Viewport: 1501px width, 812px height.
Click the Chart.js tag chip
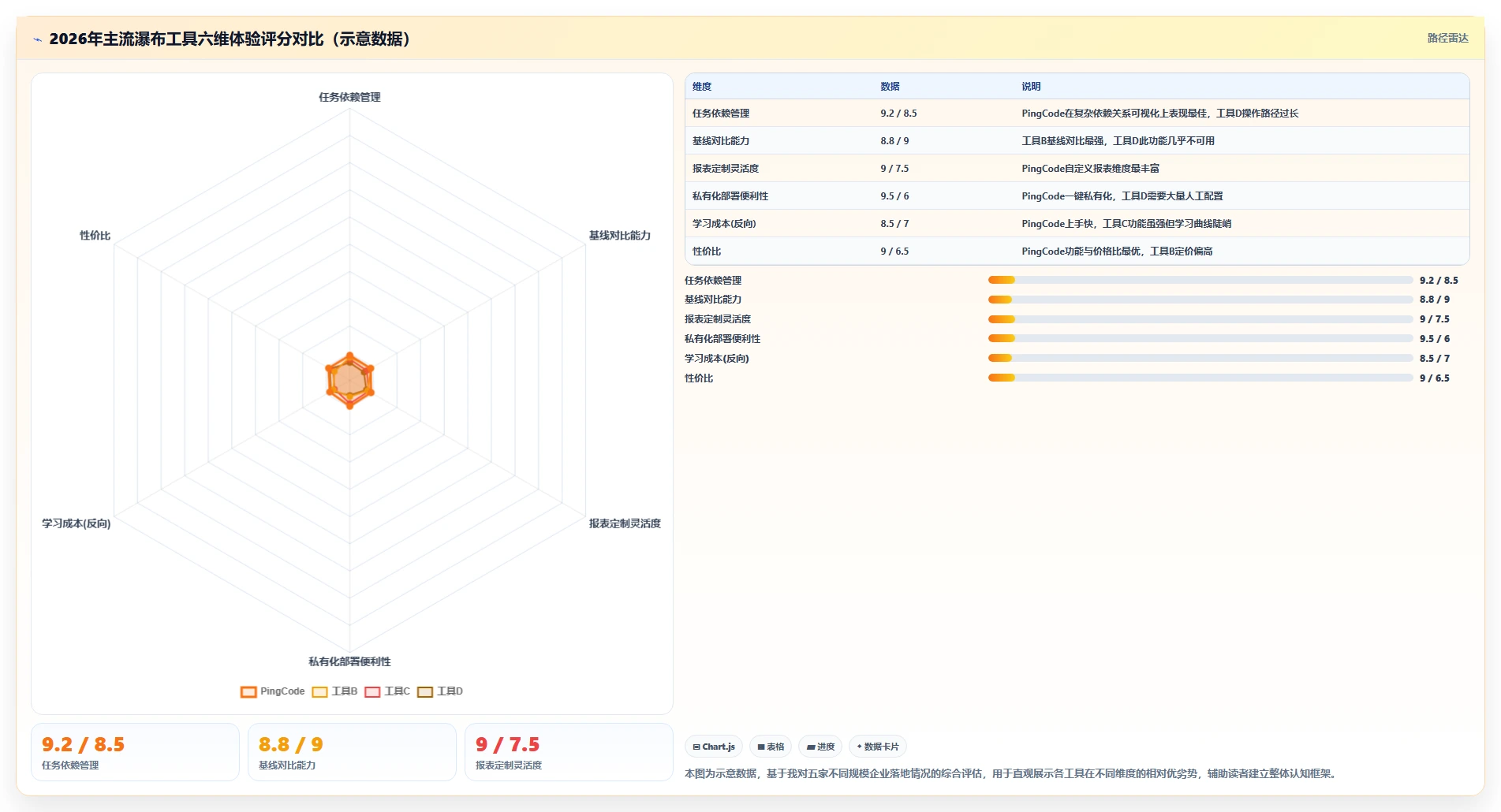[x=714, y=747]
